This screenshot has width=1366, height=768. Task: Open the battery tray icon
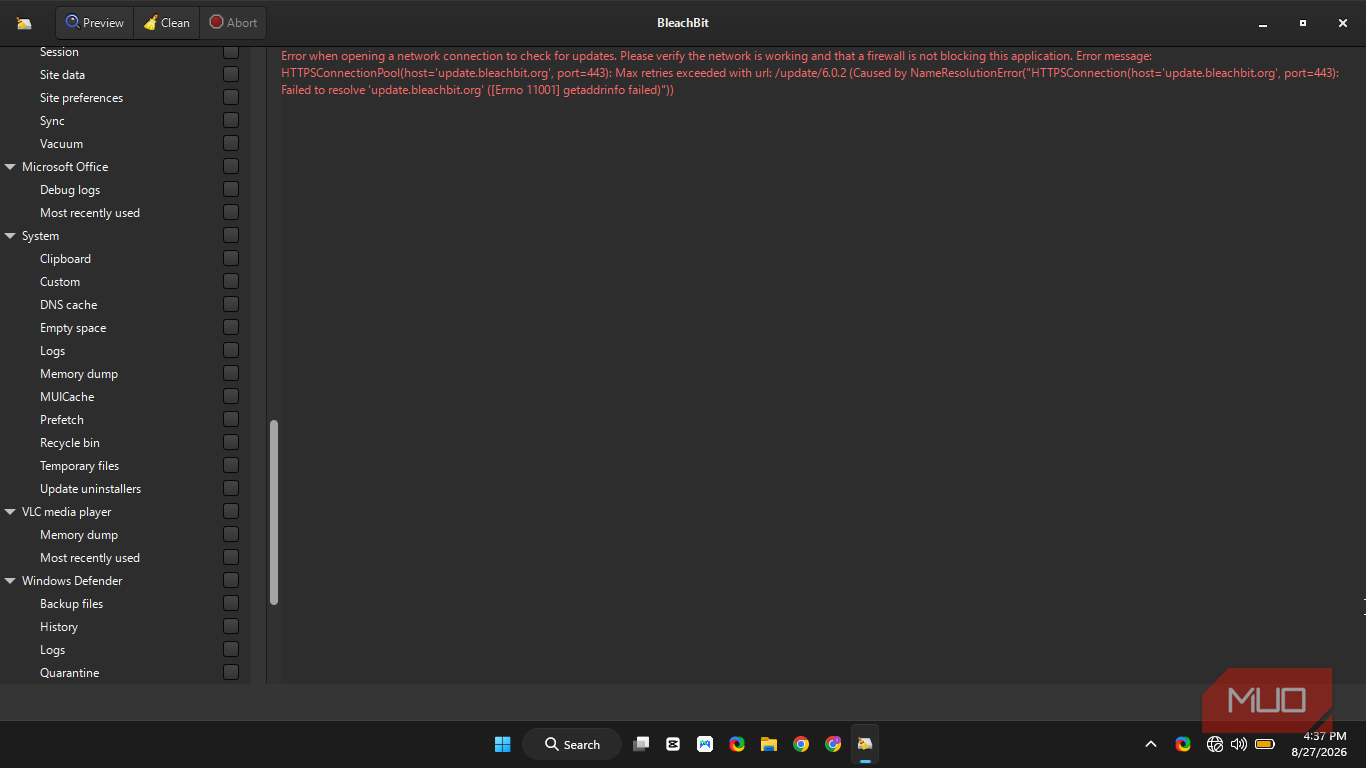click(1264, 744)
